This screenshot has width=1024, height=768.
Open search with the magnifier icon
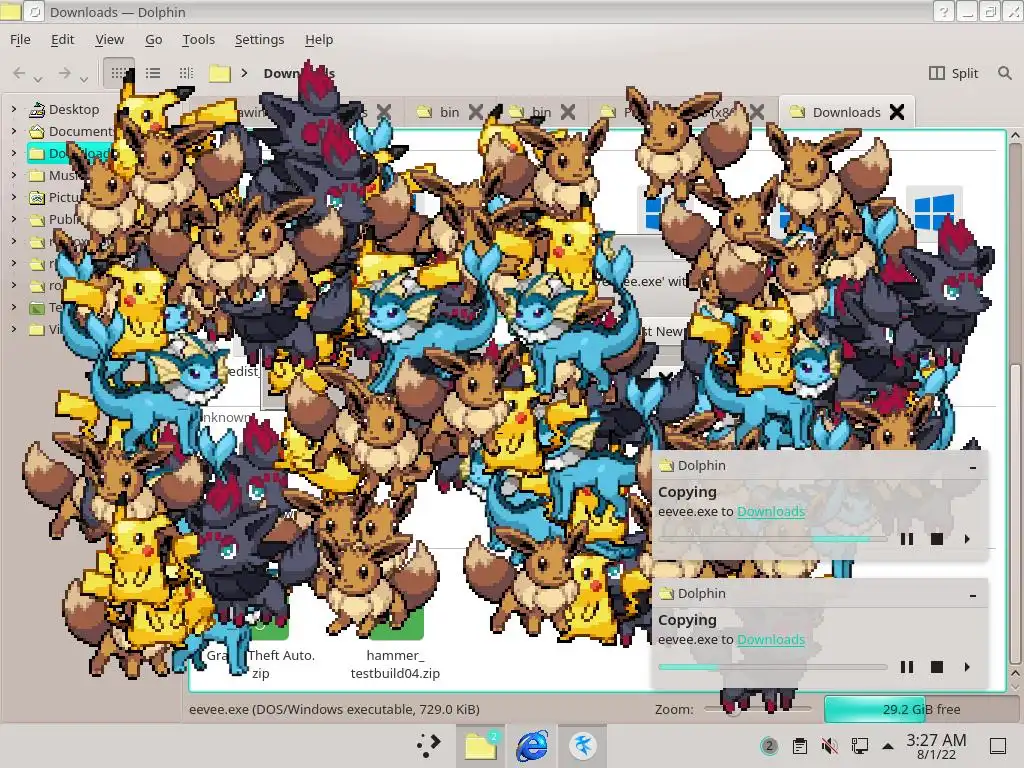(x=1004, y=73)
